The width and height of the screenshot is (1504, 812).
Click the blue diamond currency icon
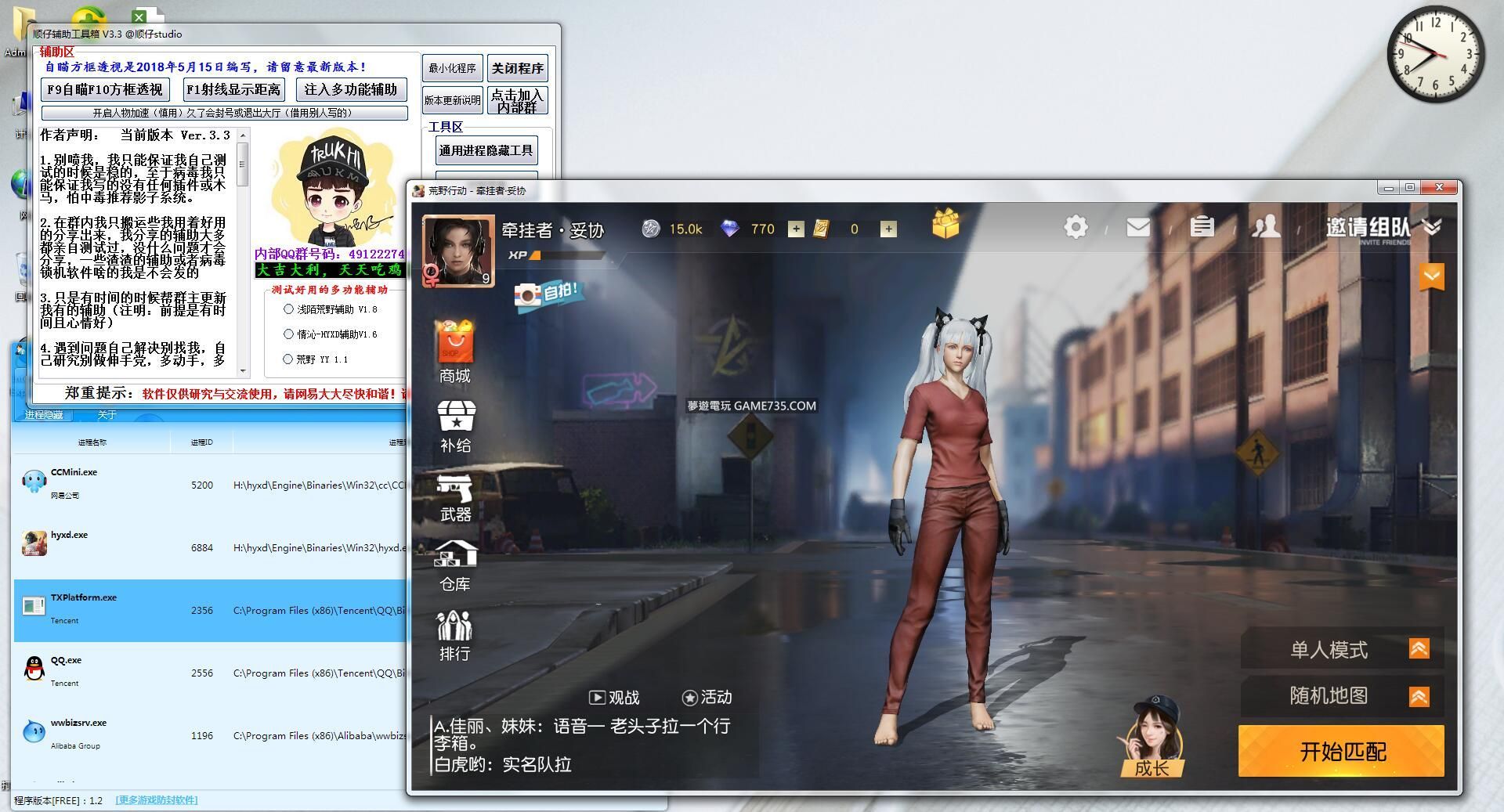pos(729,229)
